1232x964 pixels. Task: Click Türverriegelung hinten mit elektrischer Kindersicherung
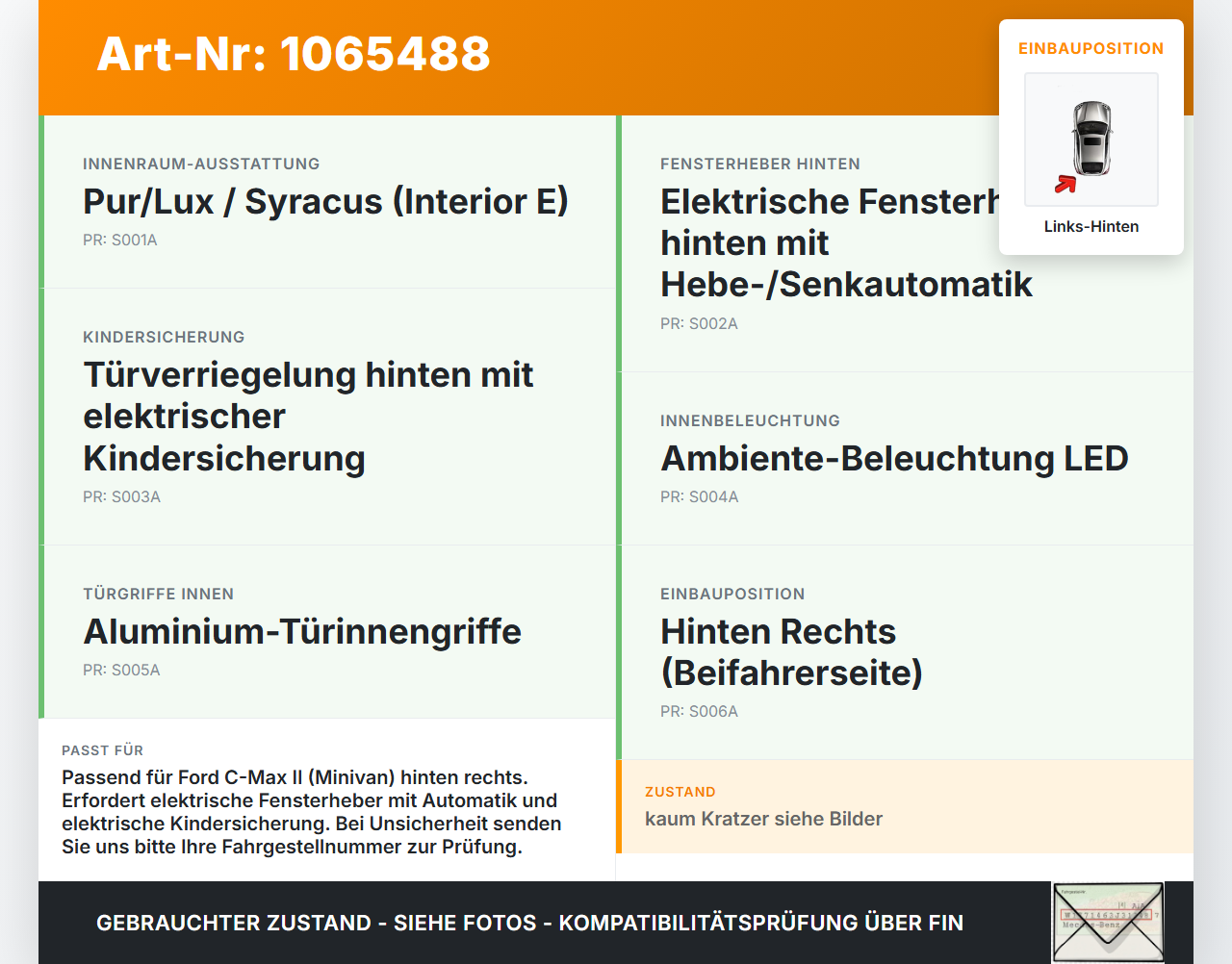coord(308,416)
